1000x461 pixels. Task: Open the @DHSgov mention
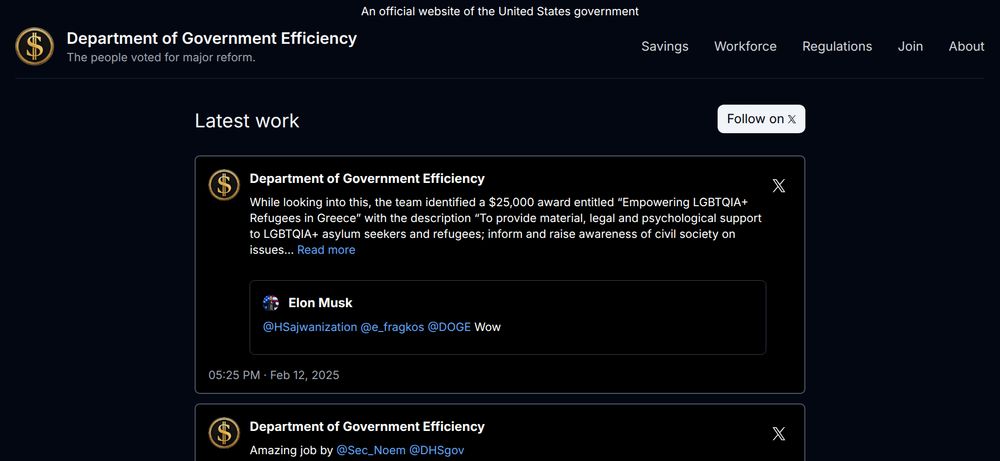coord(436,450)
